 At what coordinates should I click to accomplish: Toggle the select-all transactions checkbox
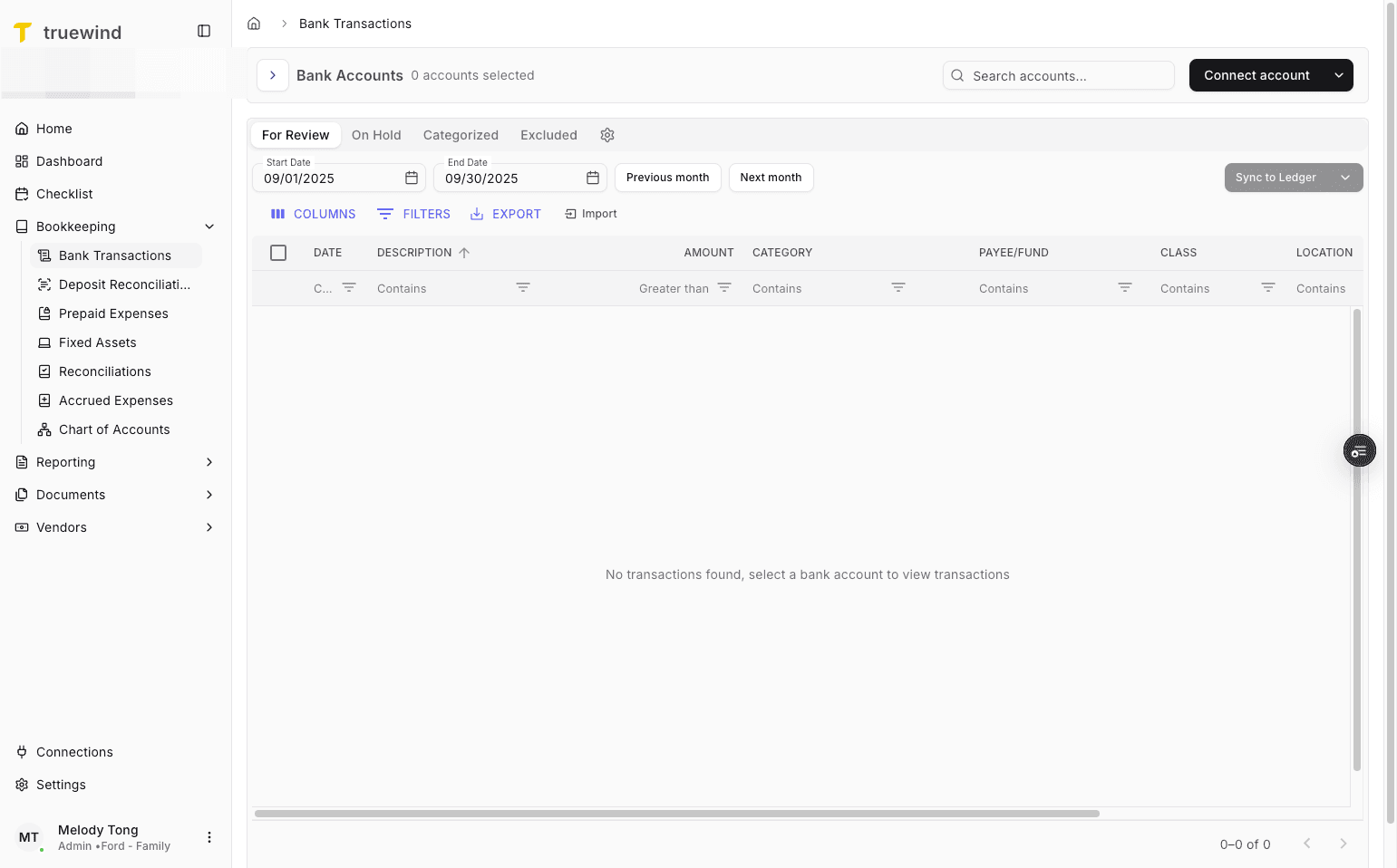point(278,252)
